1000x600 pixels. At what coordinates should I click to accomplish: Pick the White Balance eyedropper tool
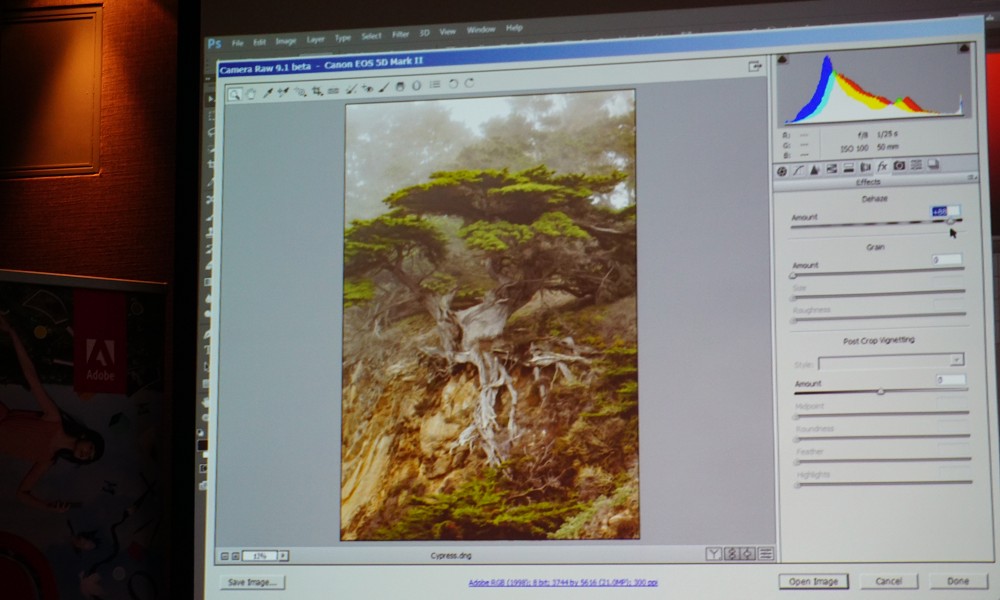click(x=267, y=93)
